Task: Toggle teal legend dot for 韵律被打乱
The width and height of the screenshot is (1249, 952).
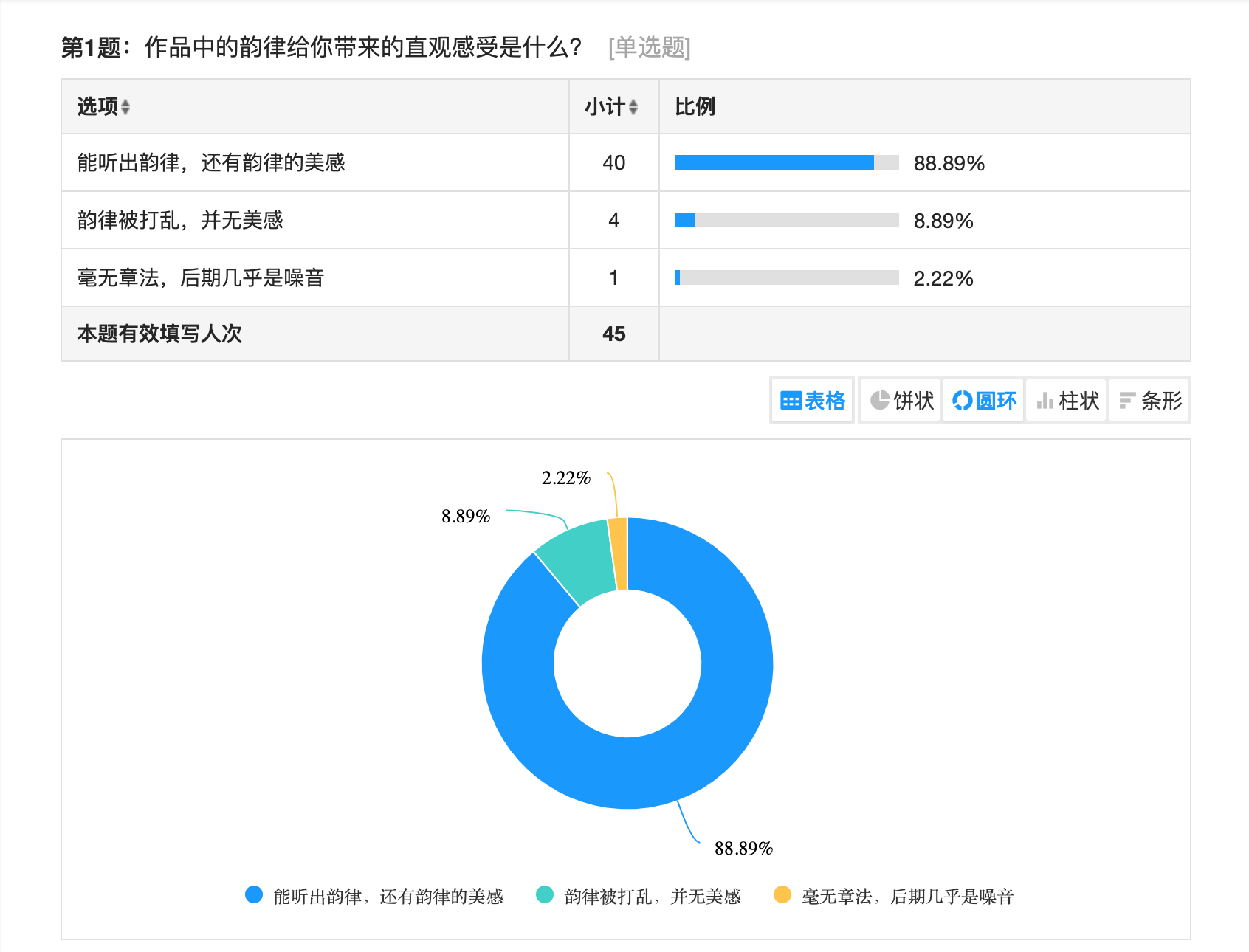Action: [x=545, y=895]
